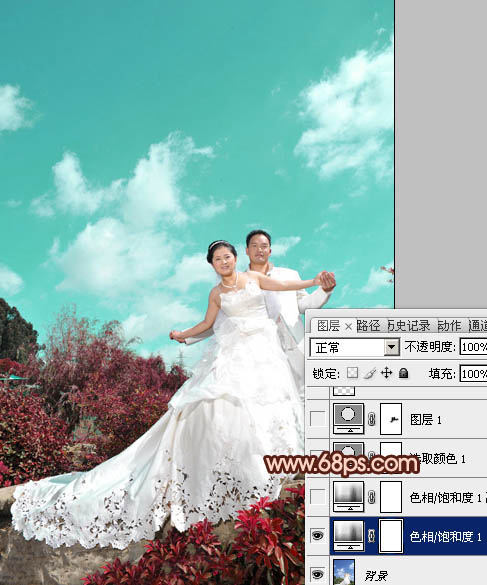The height and width of the screenshot is (585, 487).
Task: Switch to the 历史记录 tab
Action: pyautogui.click(x=409, y=326)
